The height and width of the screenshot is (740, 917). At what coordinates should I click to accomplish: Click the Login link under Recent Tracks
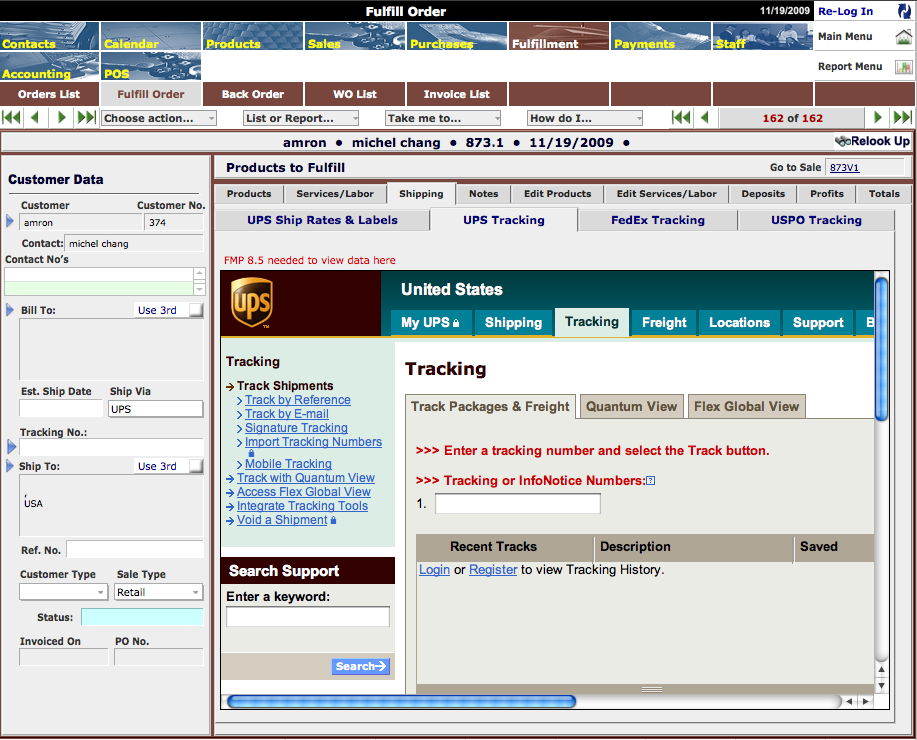coord(435,570)
